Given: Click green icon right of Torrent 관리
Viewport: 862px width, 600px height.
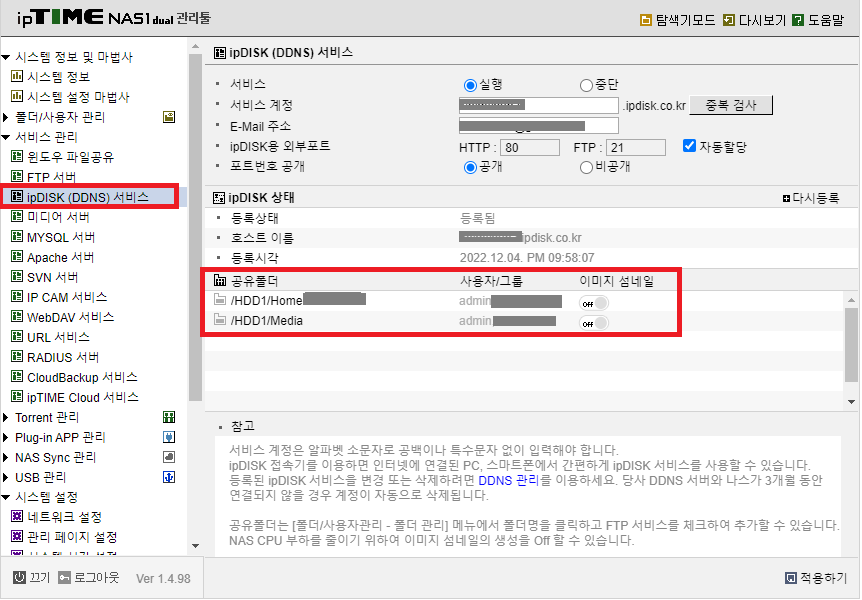Looking at the screenshot, I should (169, 417).
